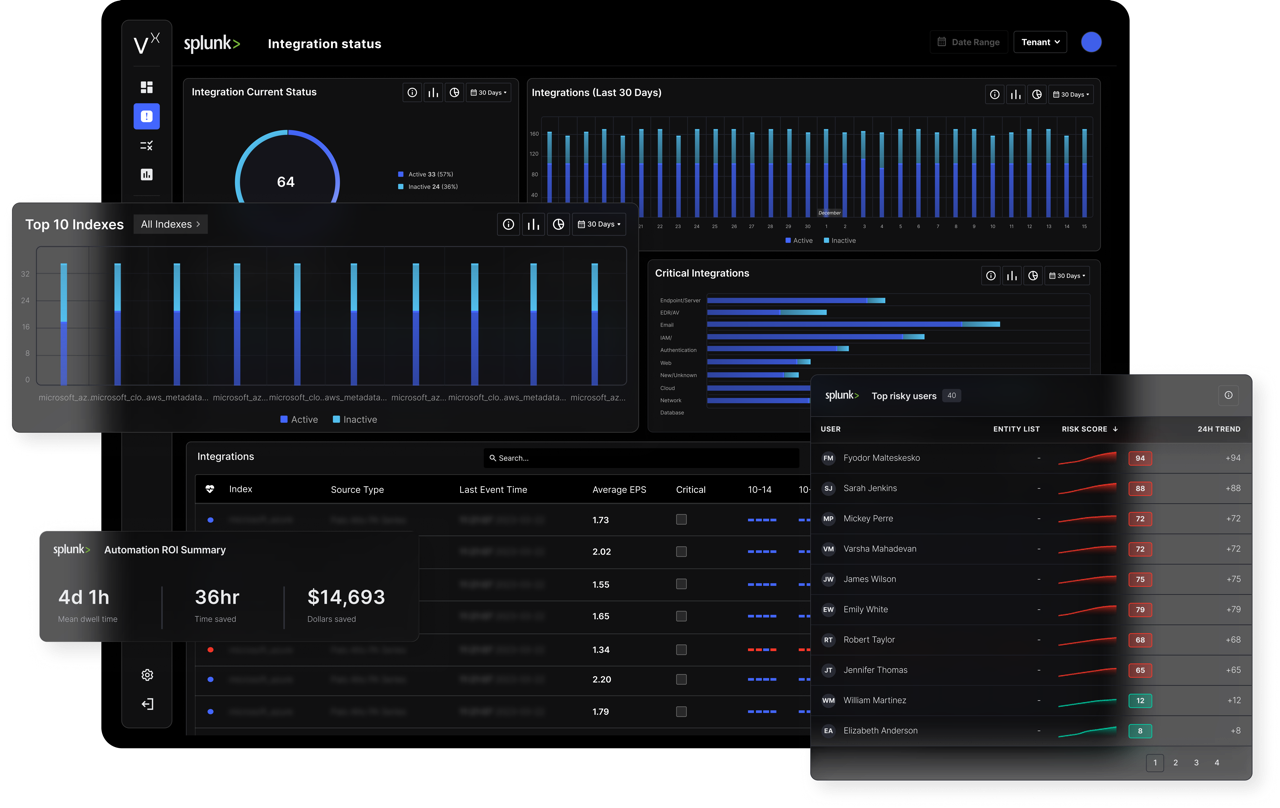Viewport: 1280px width, 808px height.
Task: Open info icon in Integration Current Status
Action: tap(412, 92)
